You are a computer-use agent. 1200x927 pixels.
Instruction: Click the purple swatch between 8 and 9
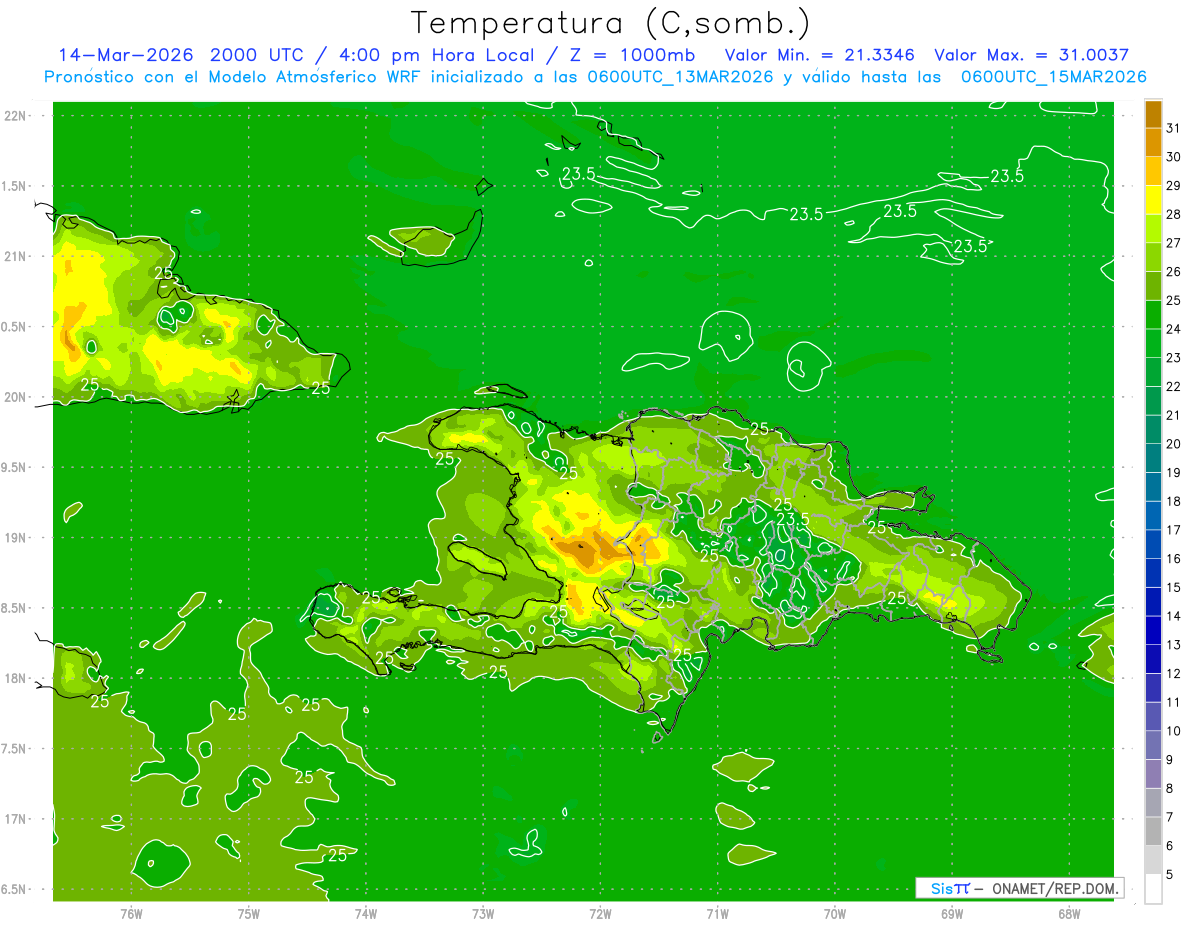point(1153,773)
